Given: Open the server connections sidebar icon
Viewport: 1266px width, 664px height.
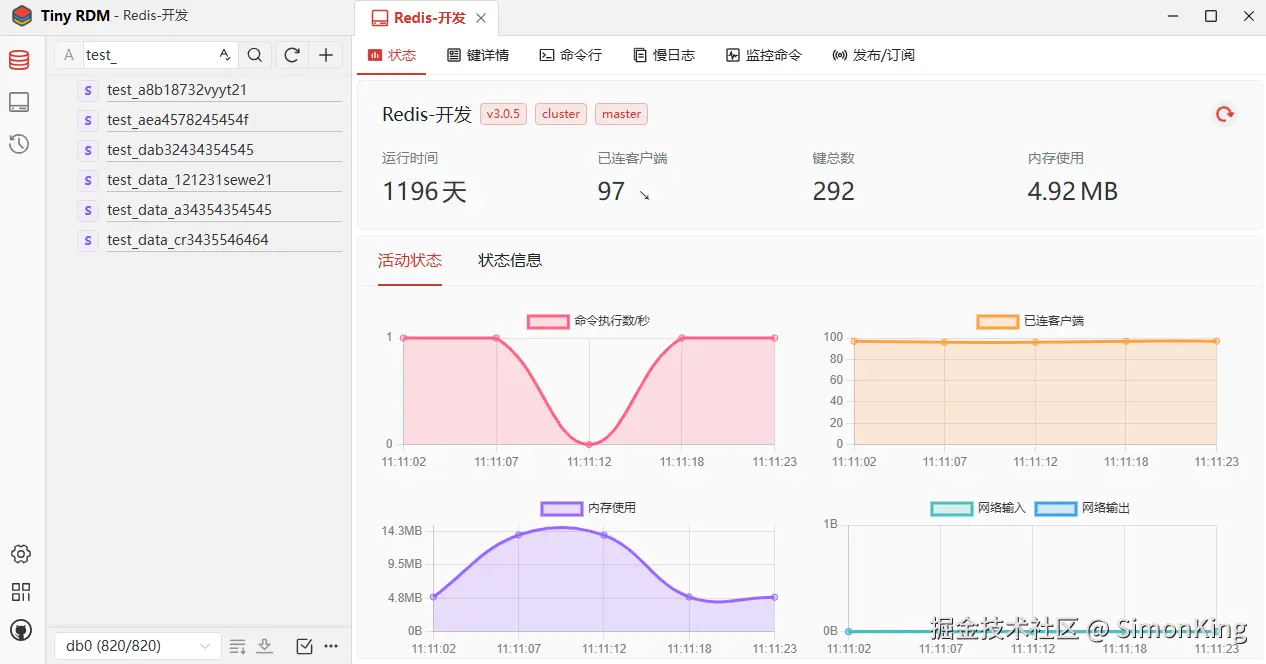Looking at the screenshot, I should click(19, 102).
